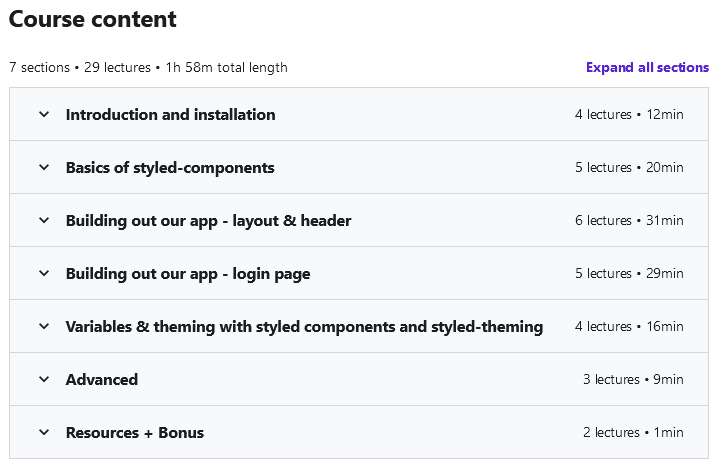Open Introduction and installation section title
The width and height of the screenshot is (718, 467).
[x=170, y=114]
